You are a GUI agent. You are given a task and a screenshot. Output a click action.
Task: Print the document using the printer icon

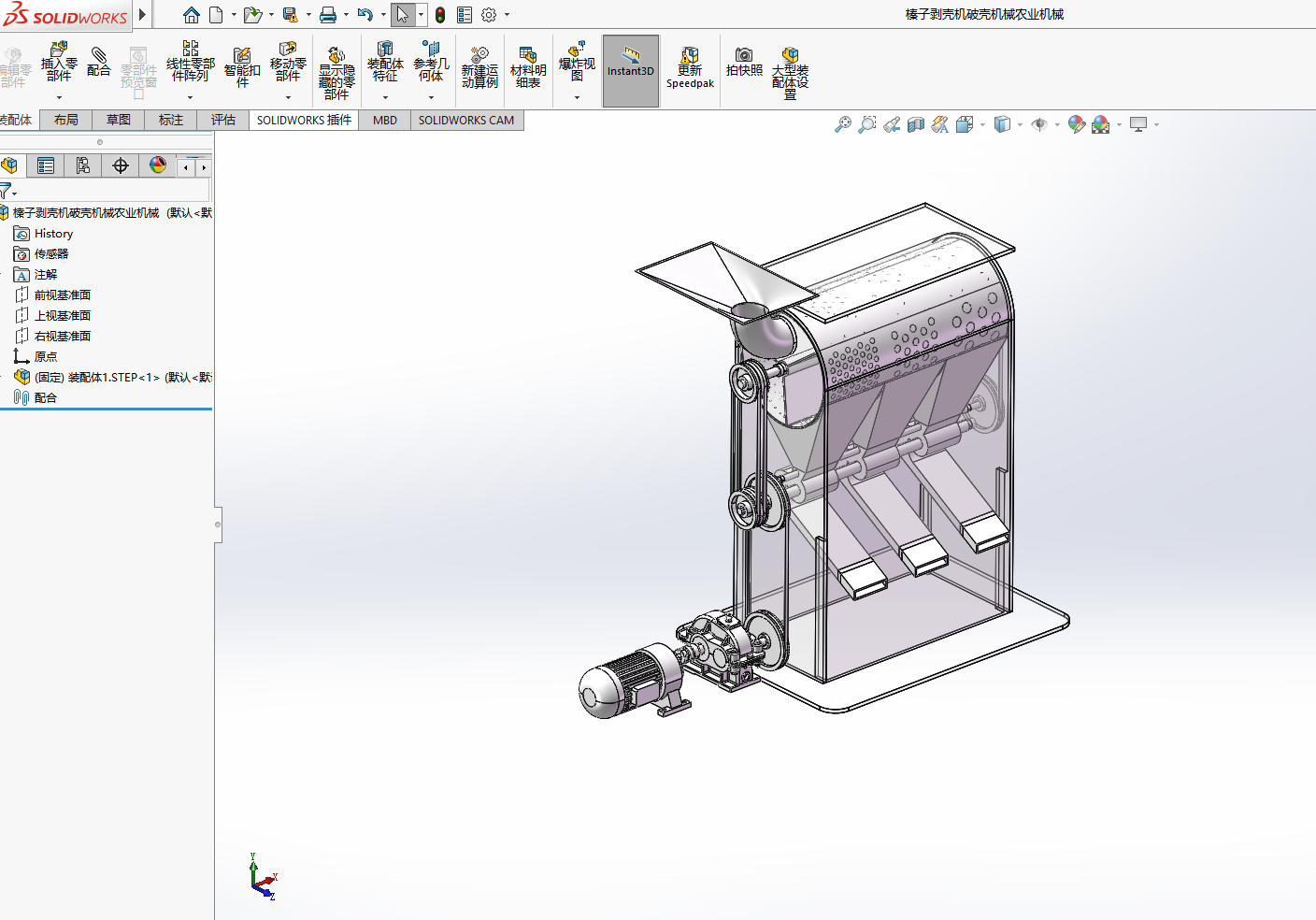pos(328,15)
